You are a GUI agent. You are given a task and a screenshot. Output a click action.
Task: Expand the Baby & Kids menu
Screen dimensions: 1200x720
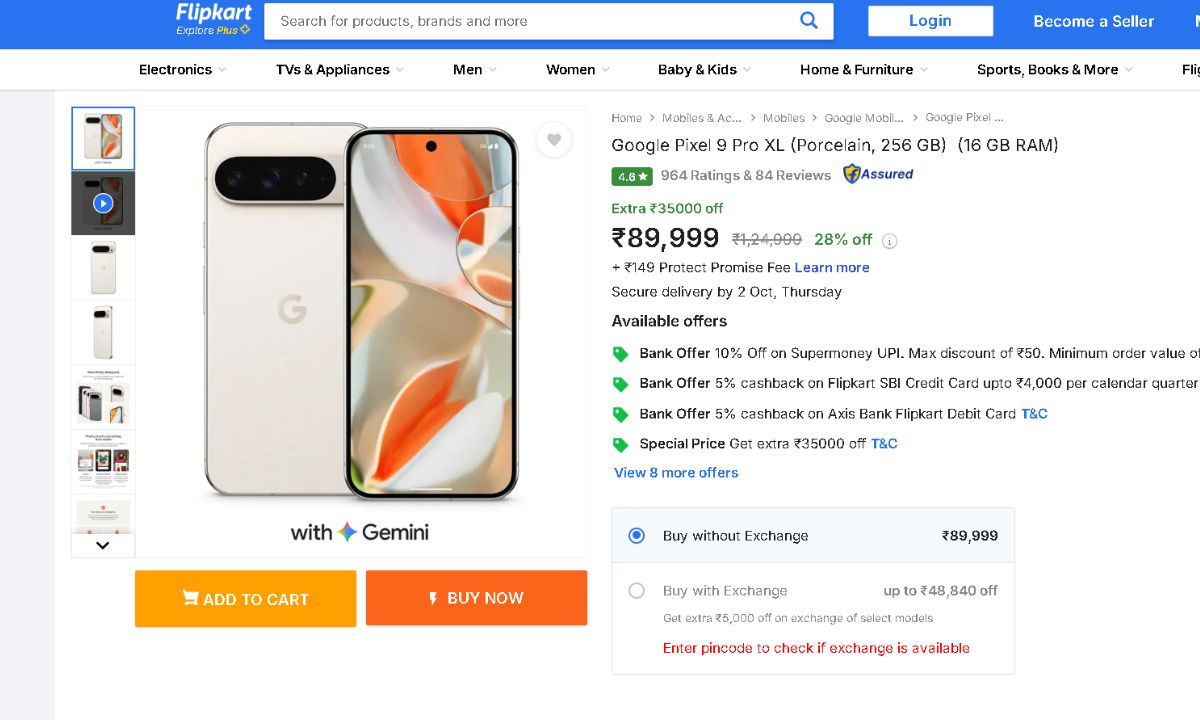(704, 70)
